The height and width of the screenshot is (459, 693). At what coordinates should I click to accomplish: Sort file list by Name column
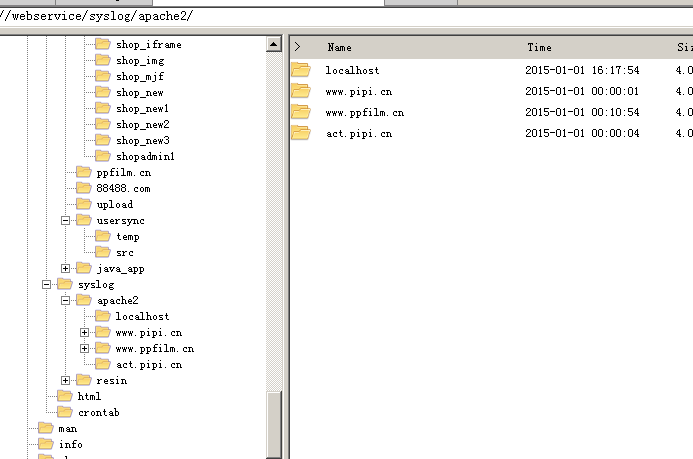339,47
